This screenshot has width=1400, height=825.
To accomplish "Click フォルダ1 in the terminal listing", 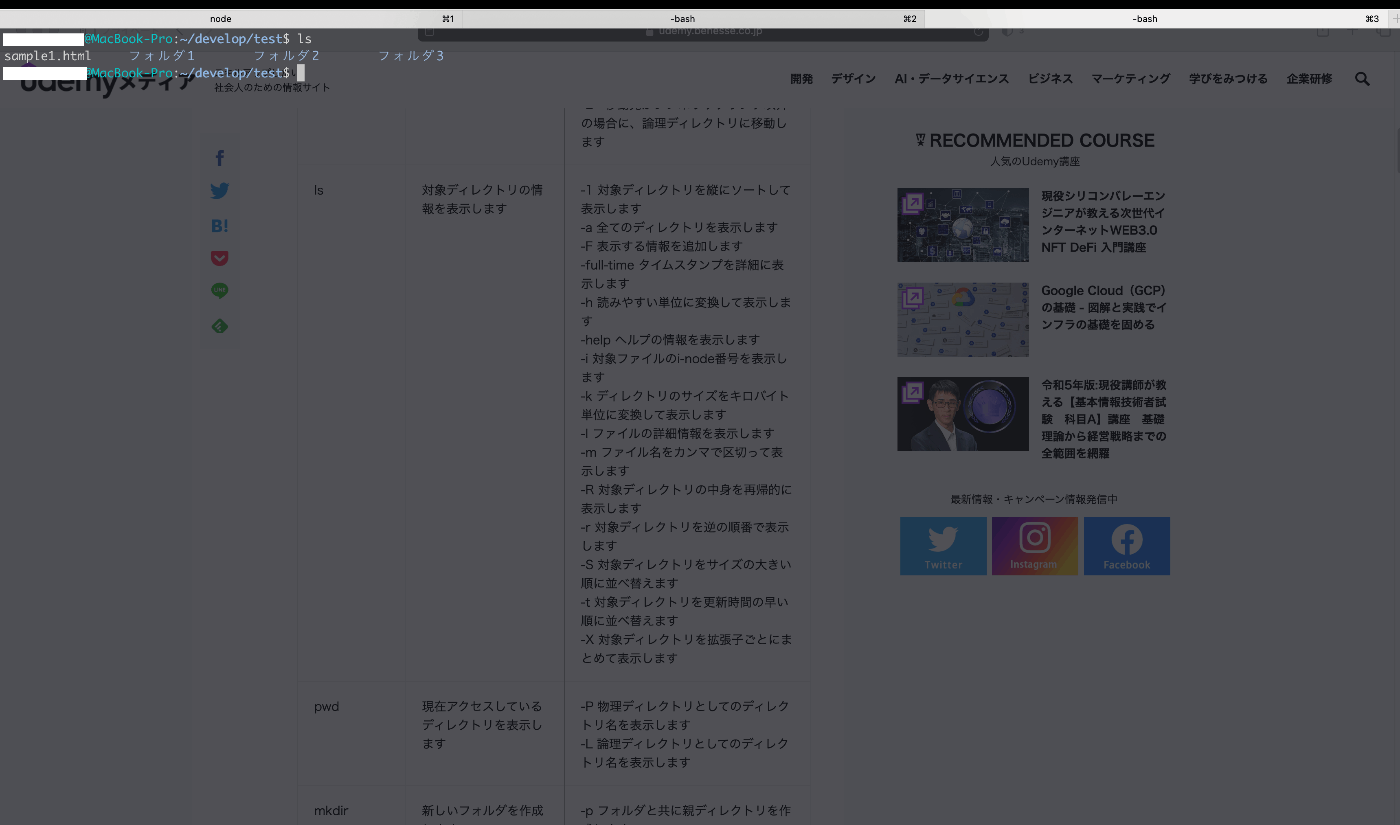I will (x=161, y=56).
